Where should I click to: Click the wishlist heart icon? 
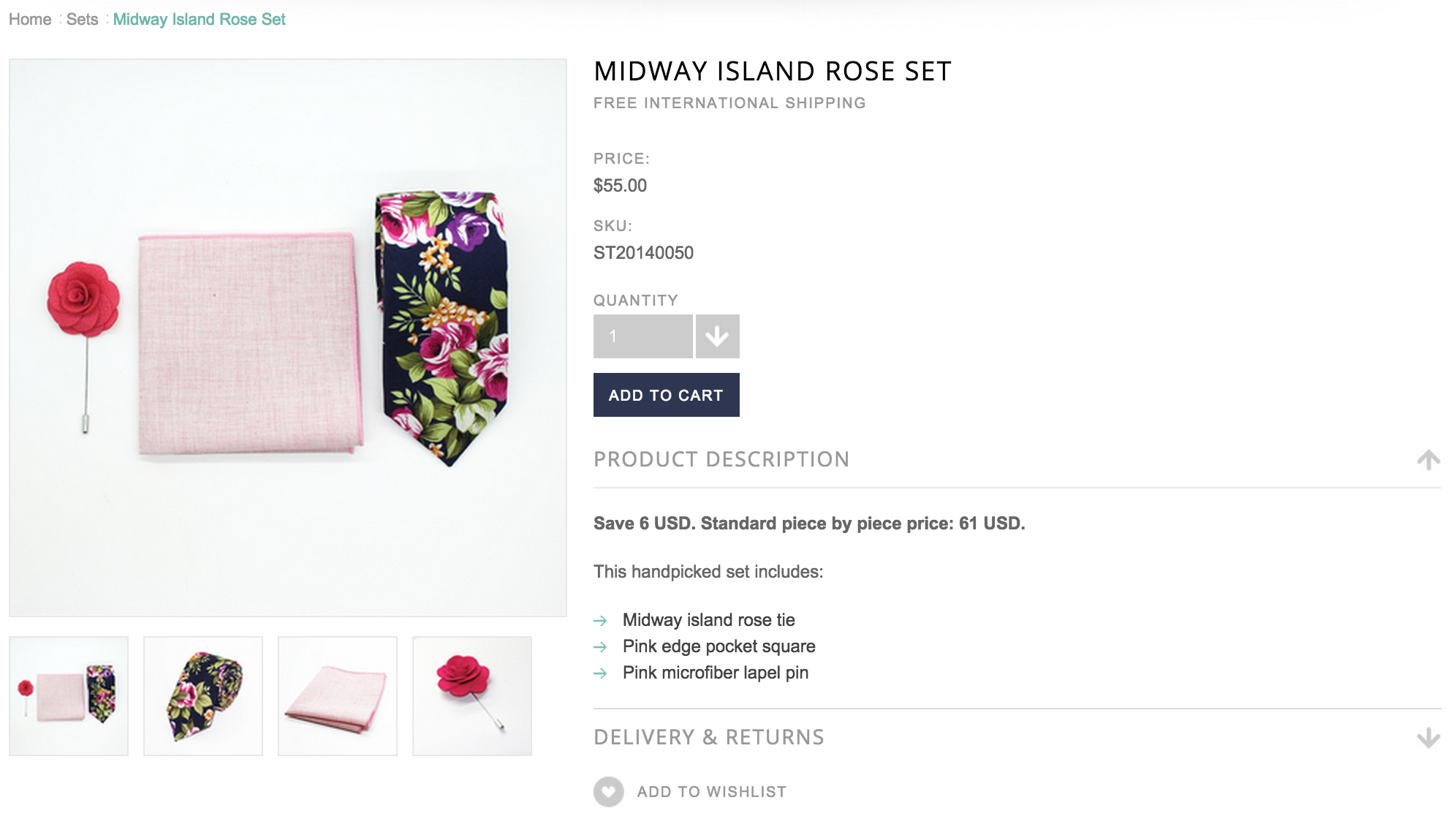click(x=608, y=792)
